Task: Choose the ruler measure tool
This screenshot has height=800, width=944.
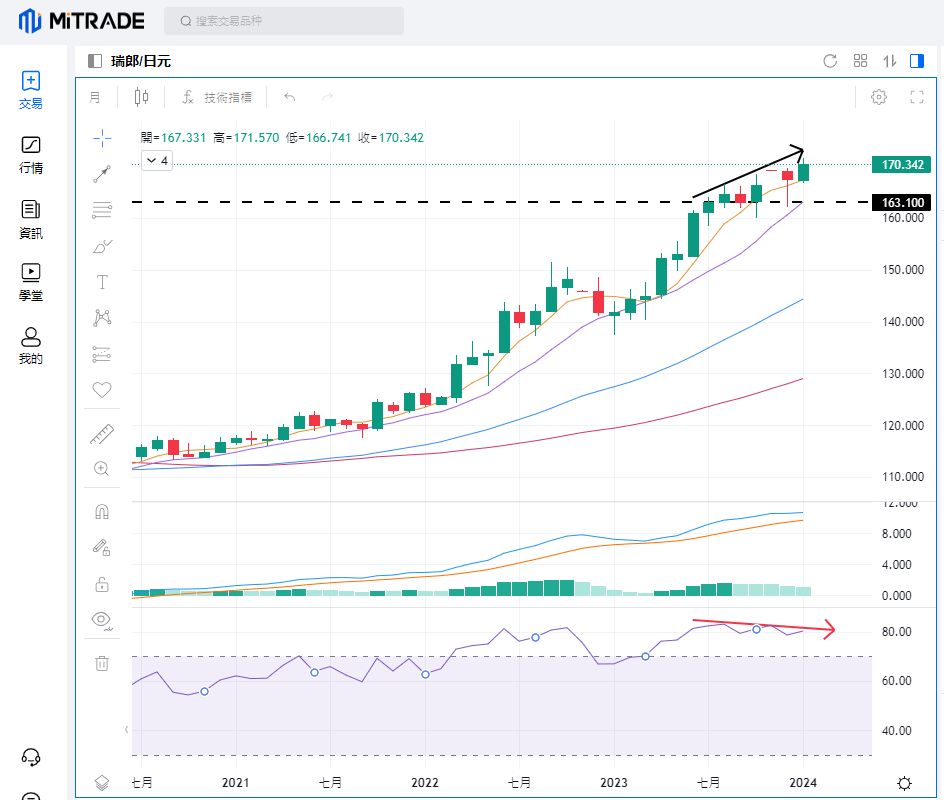Action: point(102,434)
